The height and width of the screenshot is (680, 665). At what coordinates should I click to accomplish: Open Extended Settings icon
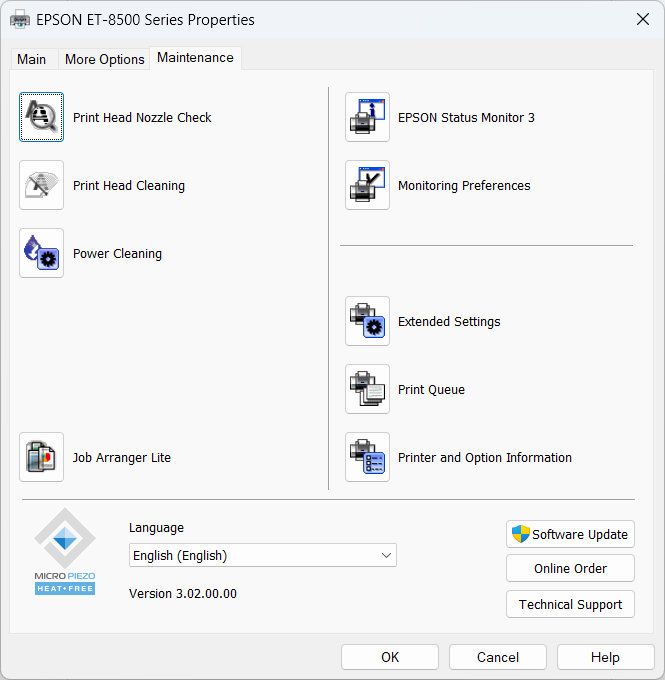[367, 321]
